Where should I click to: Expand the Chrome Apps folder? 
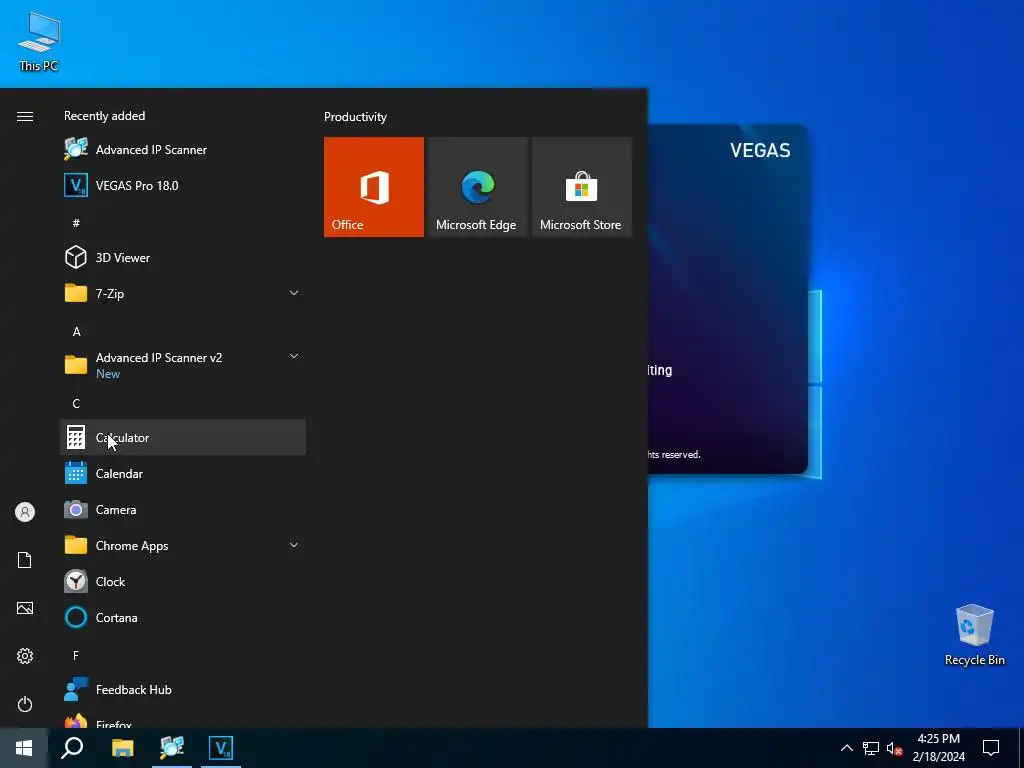(183, 545)
